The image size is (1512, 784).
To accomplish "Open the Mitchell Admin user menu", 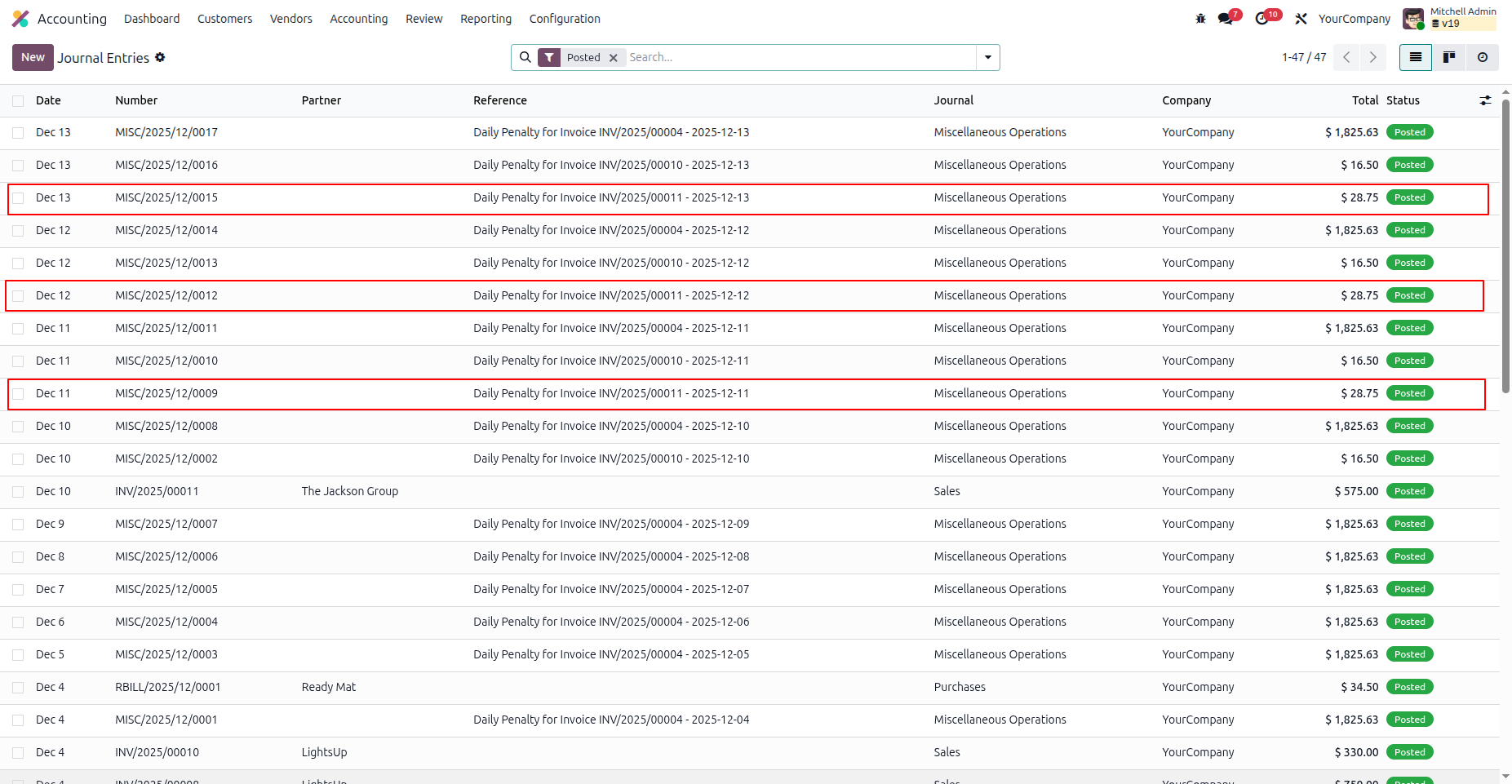I will coord(1449,18).
